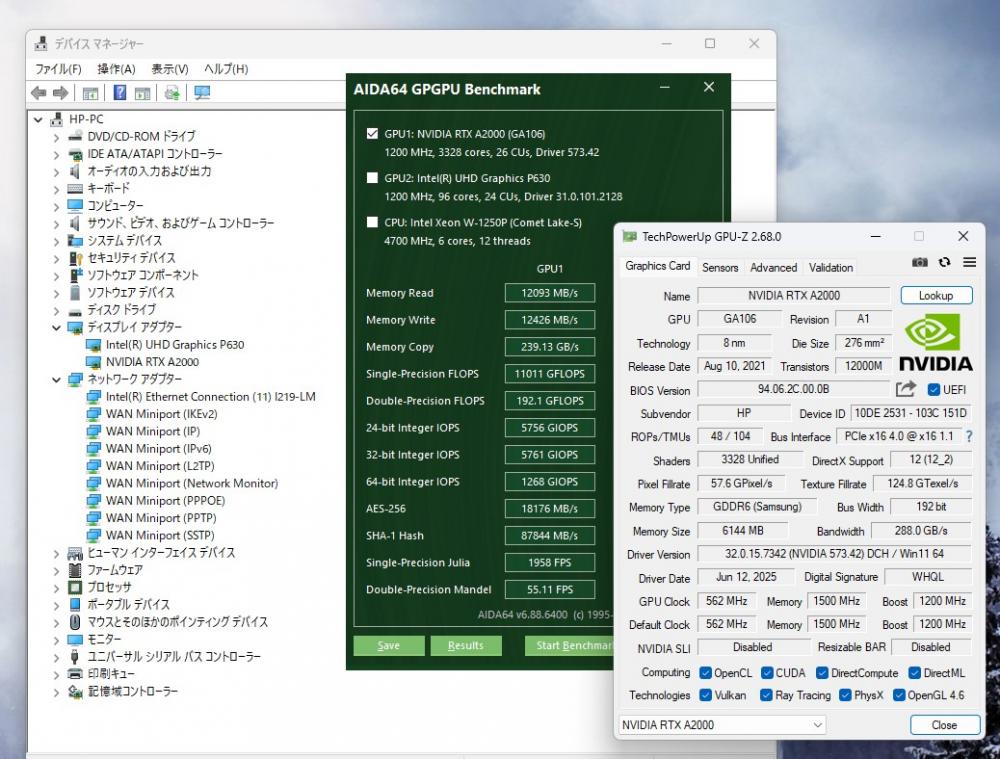Image resolution: width=1000 pixels, height=759 pixels.
Task: Click the BIOS export share icon in GPU-Z
Action: pyautogui.click(x=906, y=389)
